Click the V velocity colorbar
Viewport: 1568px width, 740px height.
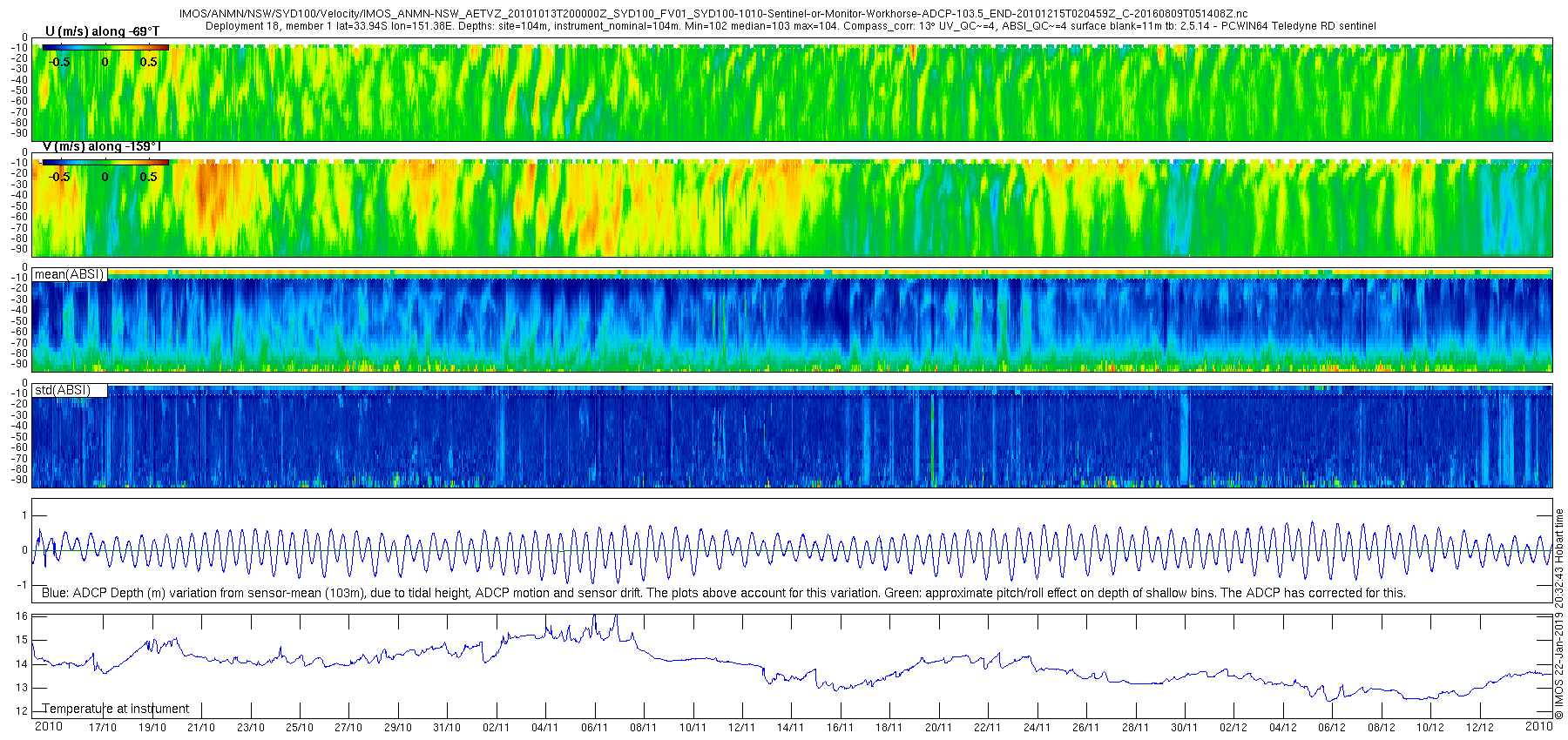tap(105, 162)
